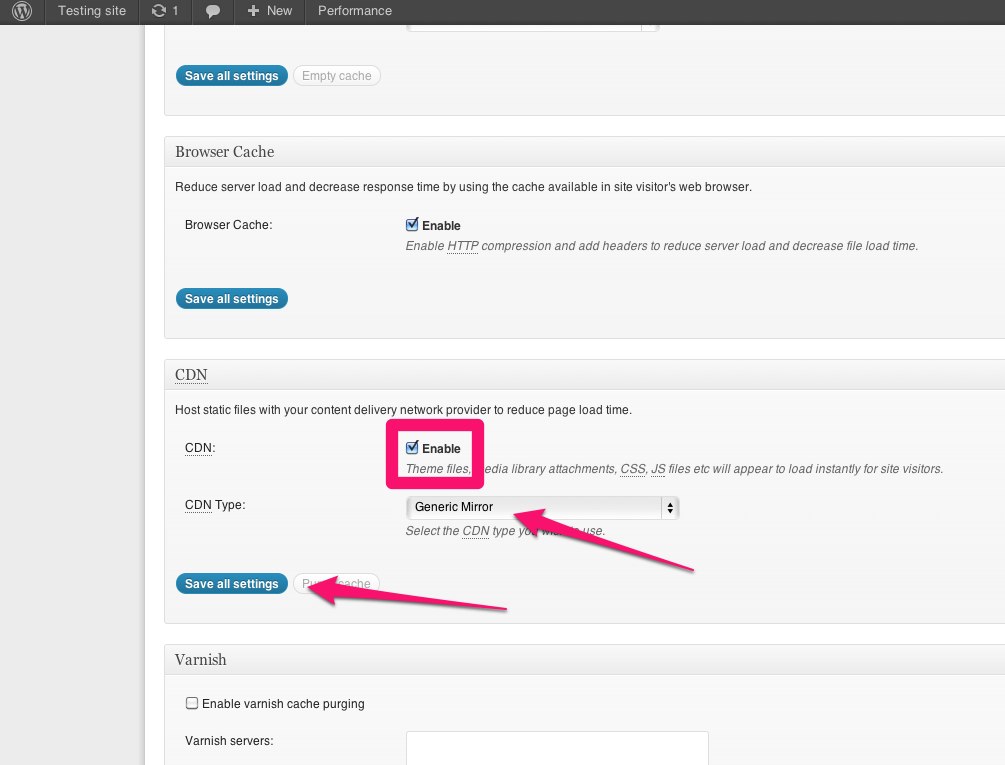
Task: Click Save all settings under Browser Cache
Action: [232, 299]
